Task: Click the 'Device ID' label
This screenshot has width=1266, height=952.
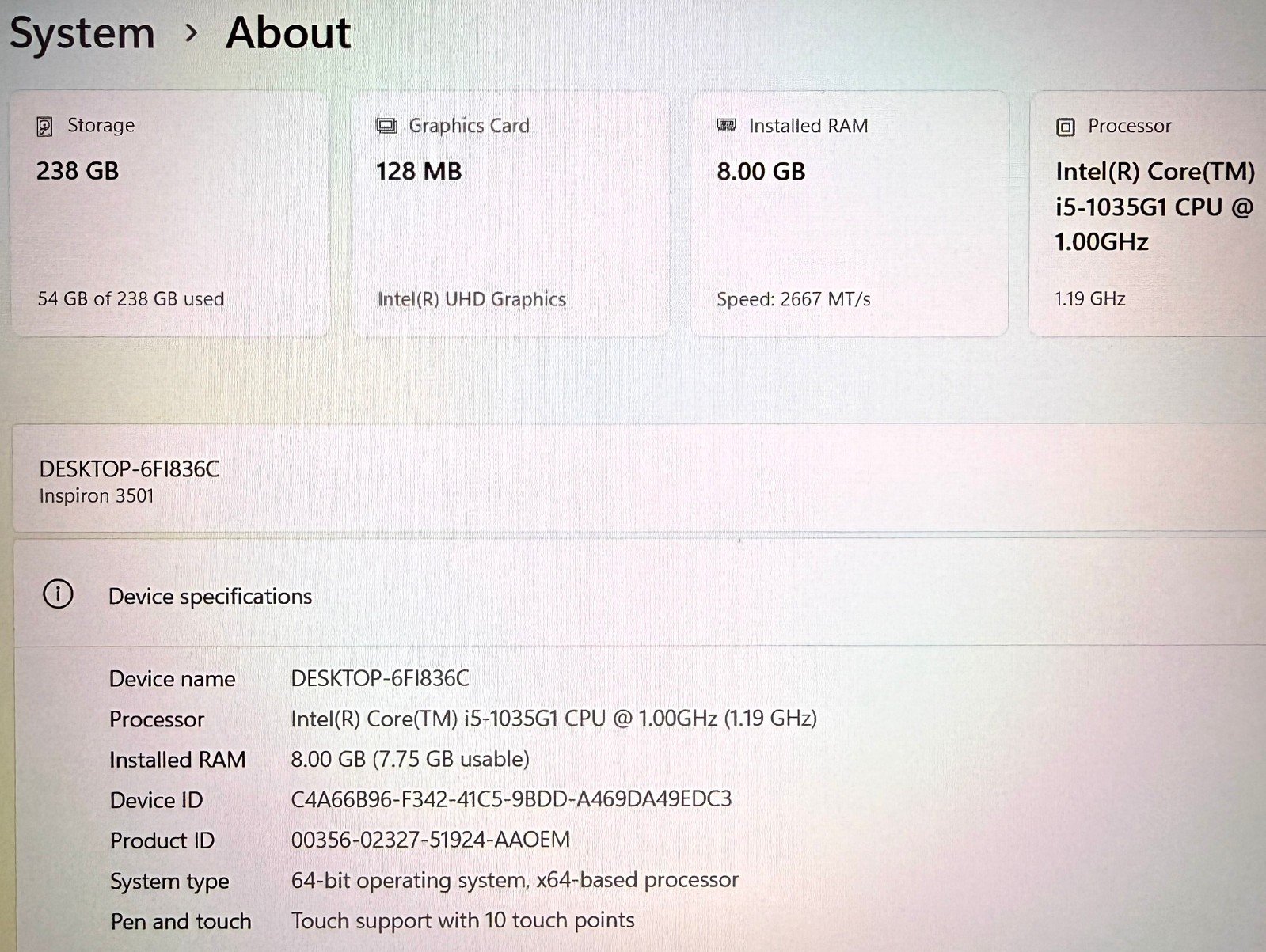Action: click(x=157, y=800)
